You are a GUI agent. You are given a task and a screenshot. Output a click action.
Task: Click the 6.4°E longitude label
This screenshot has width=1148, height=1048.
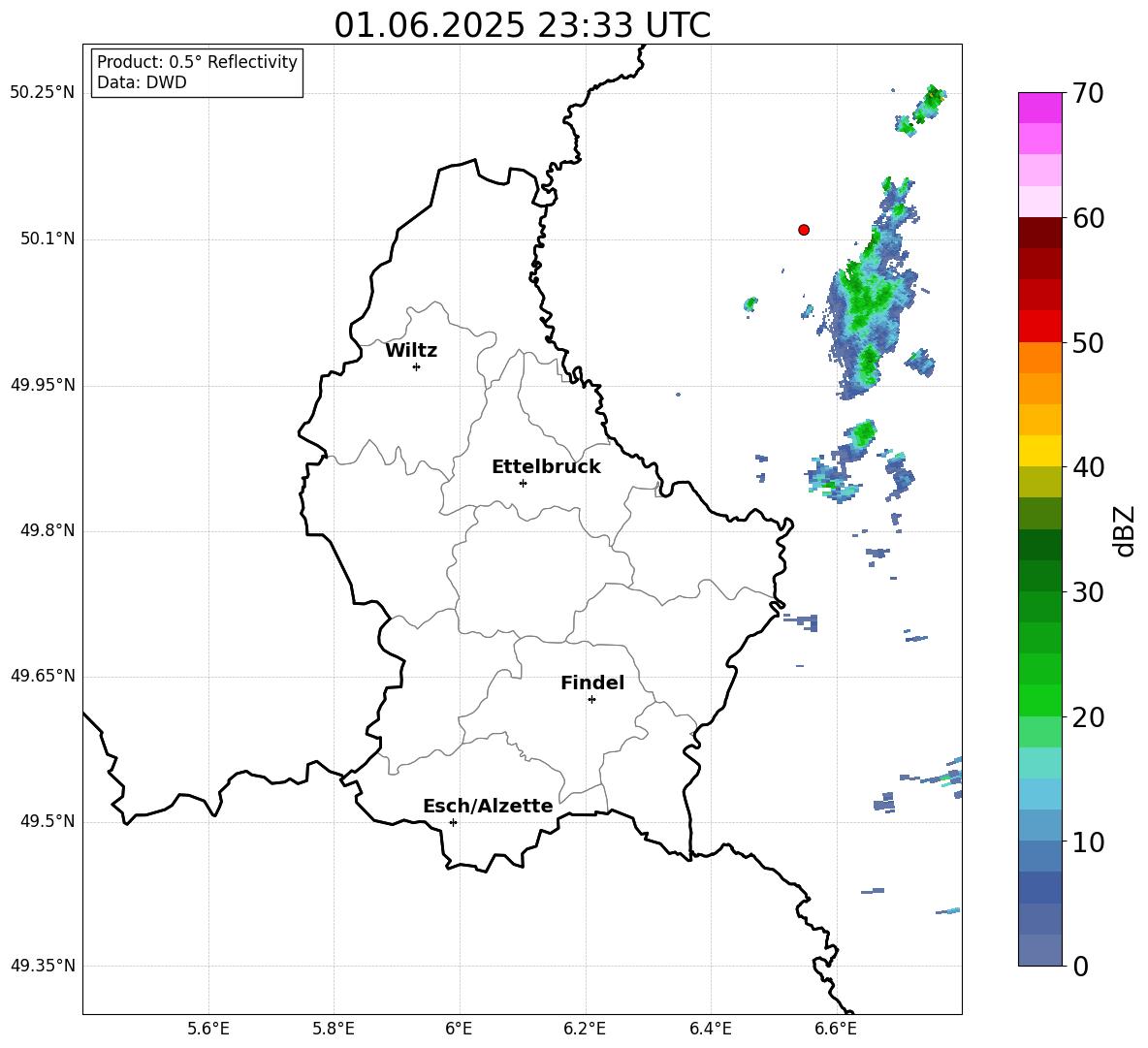tap(710, 1029)
